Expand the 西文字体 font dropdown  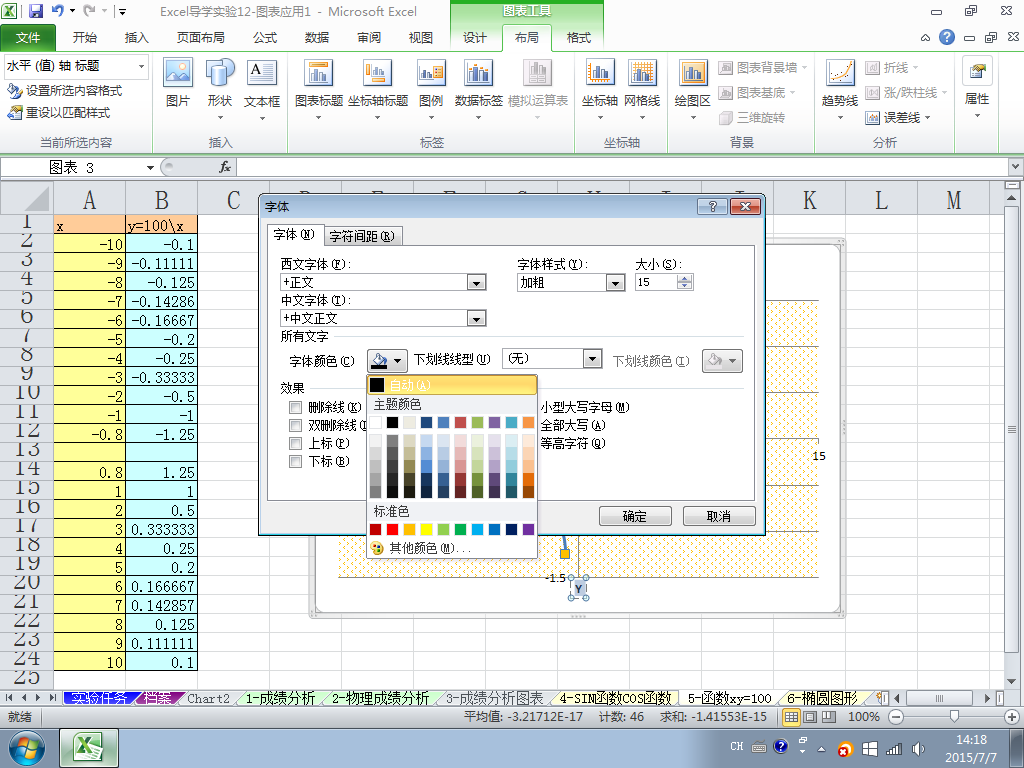tap(477, 283)
